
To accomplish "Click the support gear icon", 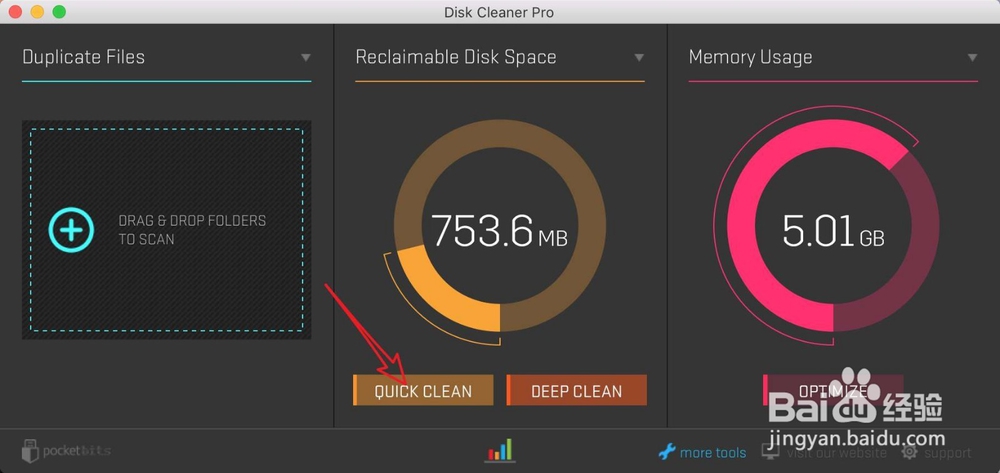I will click(x=909, y=452).
